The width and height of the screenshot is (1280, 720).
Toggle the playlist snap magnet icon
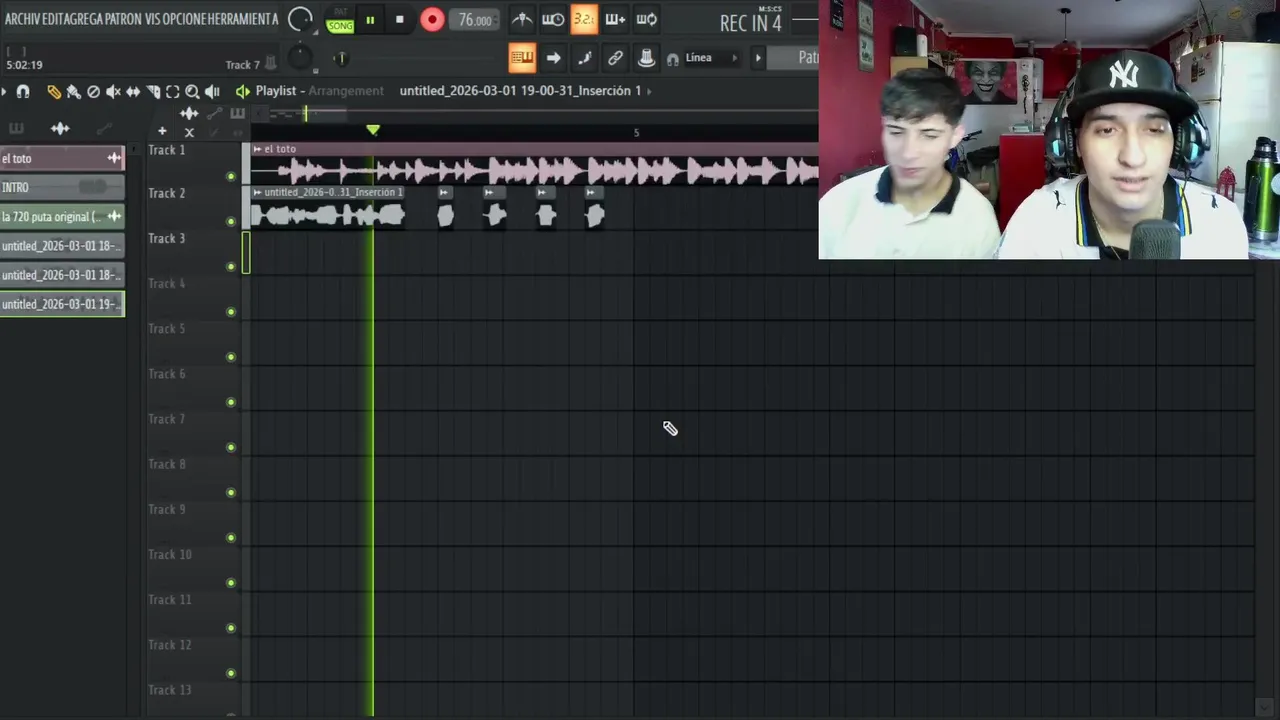point(23,91)
